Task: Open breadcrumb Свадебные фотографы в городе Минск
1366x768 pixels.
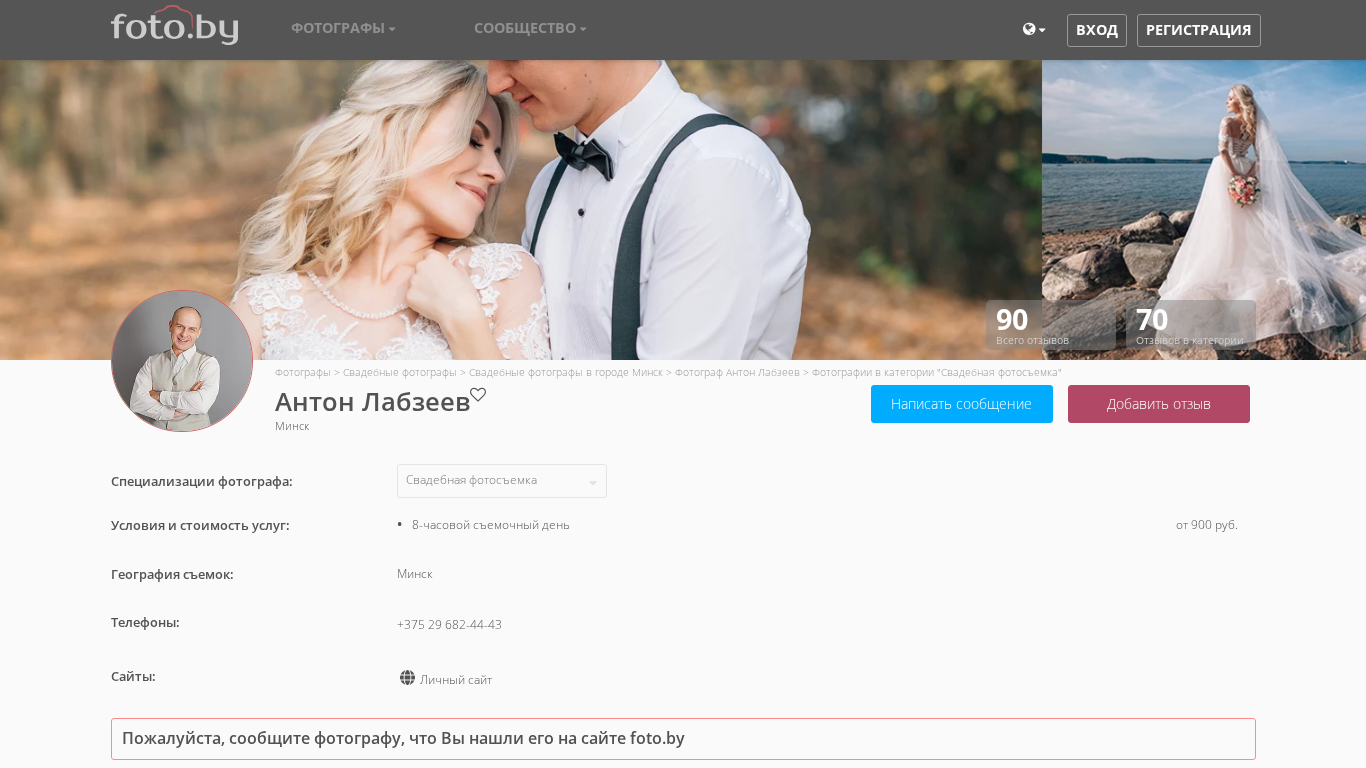Action: [565, 373]
